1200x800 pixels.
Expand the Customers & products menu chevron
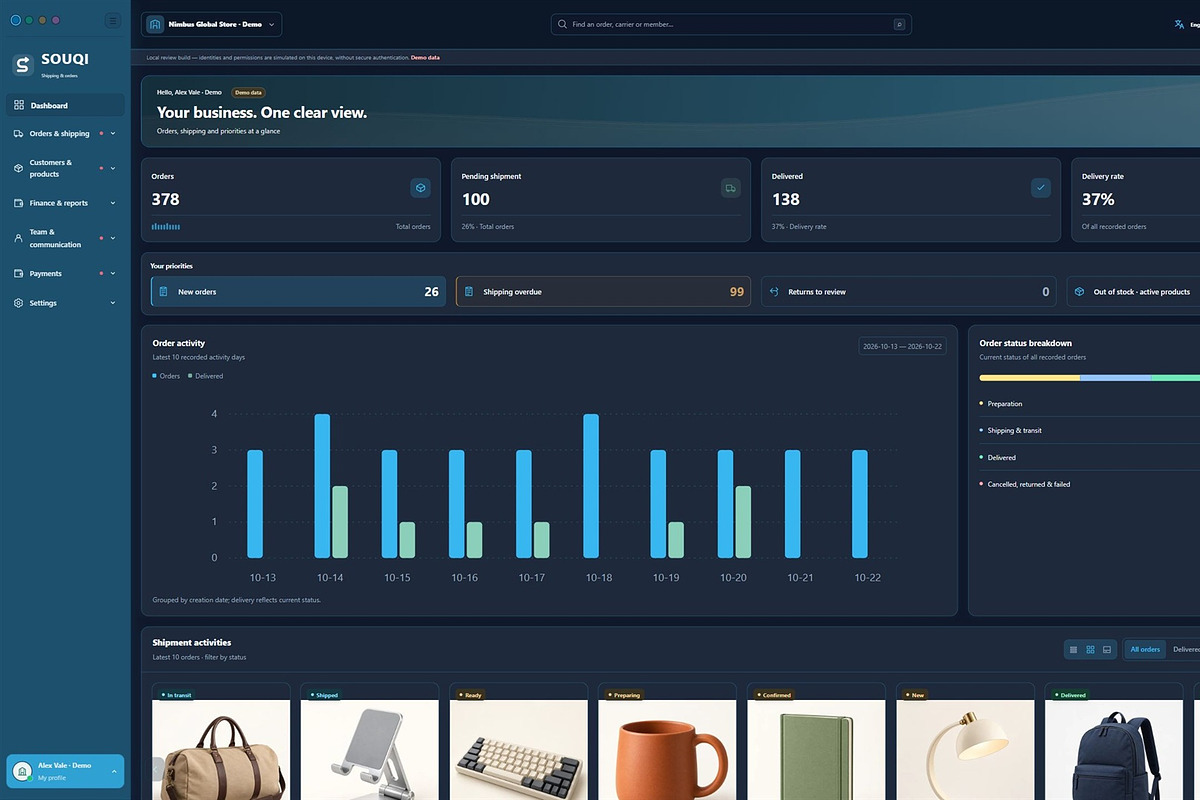tap(113, 168)
